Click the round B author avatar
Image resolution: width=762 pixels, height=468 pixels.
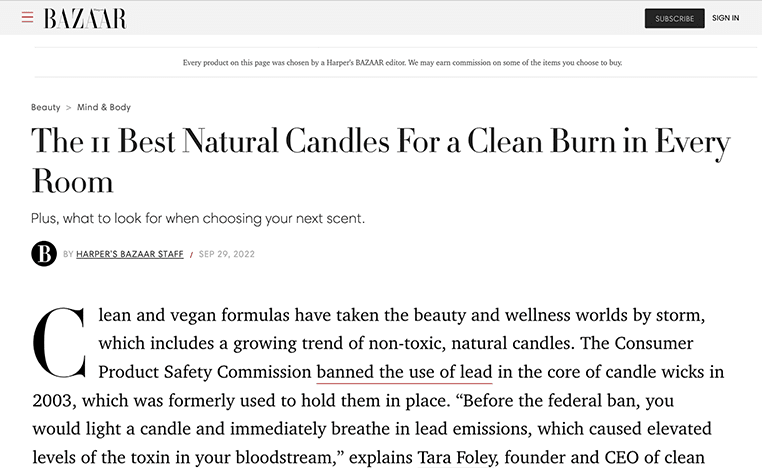click(x=44, y=254)
